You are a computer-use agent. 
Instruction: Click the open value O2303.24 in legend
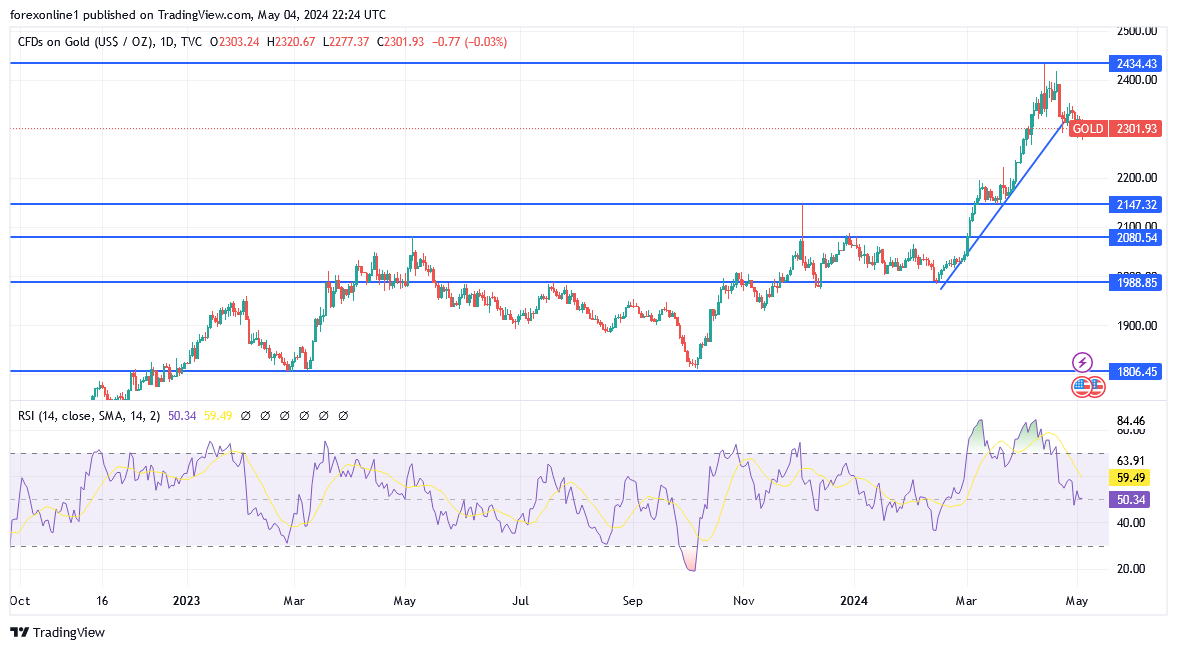[234, 42]
